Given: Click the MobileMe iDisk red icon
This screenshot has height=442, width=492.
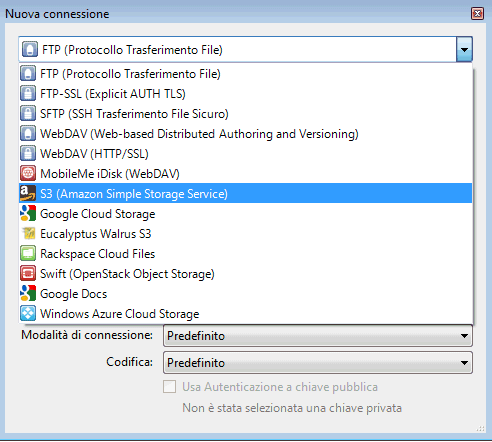Looking at the screenshot, I should [x=28, y=173].
